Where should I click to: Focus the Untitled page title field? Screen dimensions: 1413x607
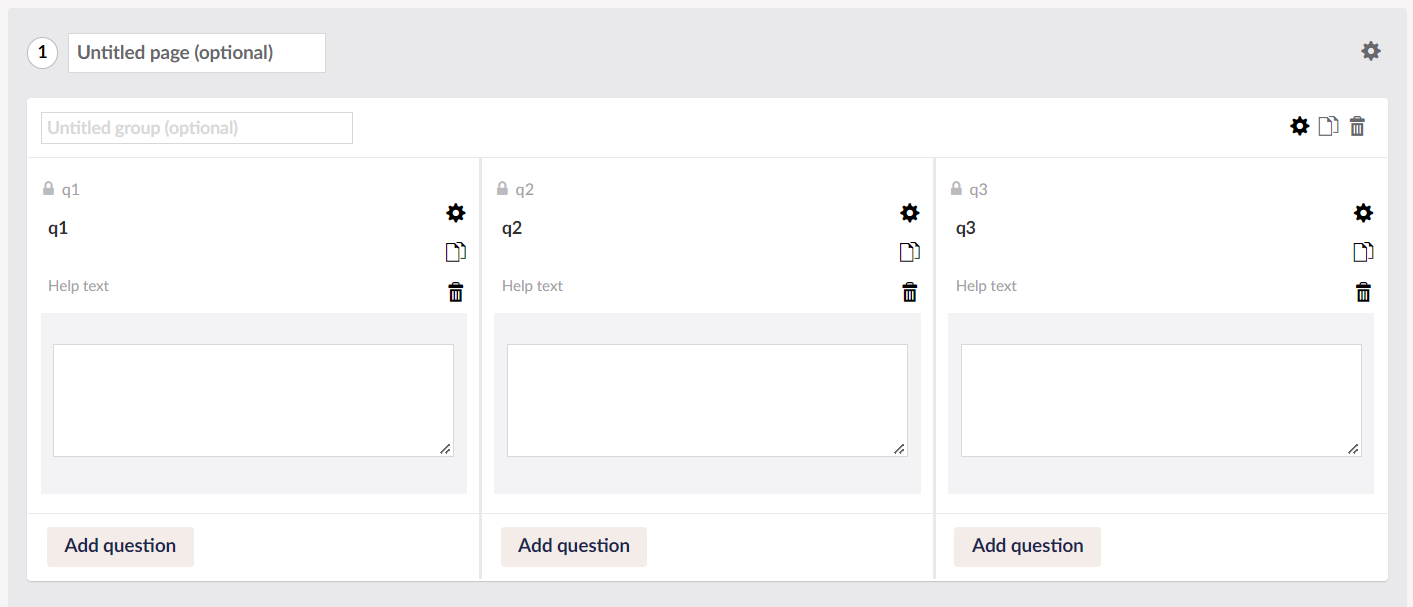197,53
